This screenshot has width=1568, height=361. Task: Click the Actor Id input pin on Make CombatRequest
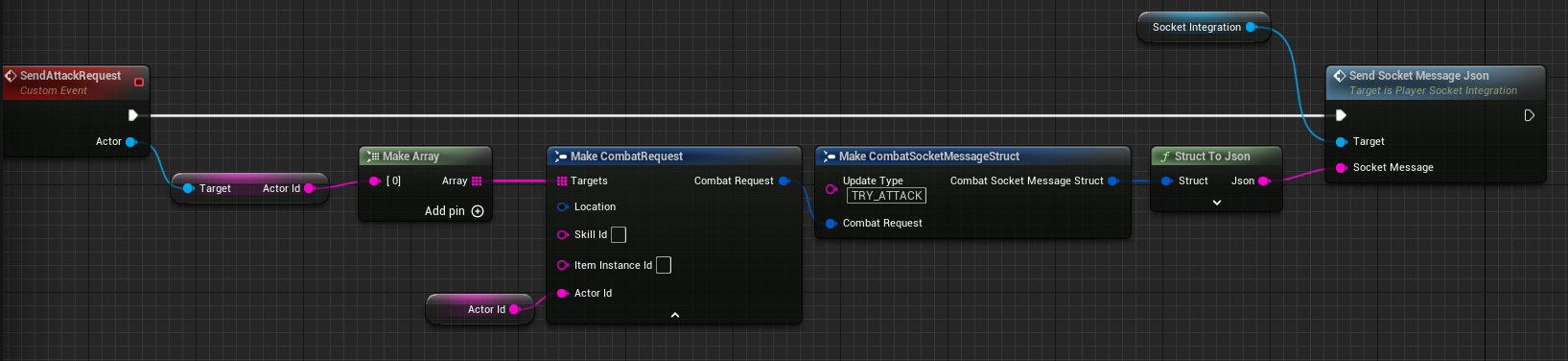tap(563, 293)
